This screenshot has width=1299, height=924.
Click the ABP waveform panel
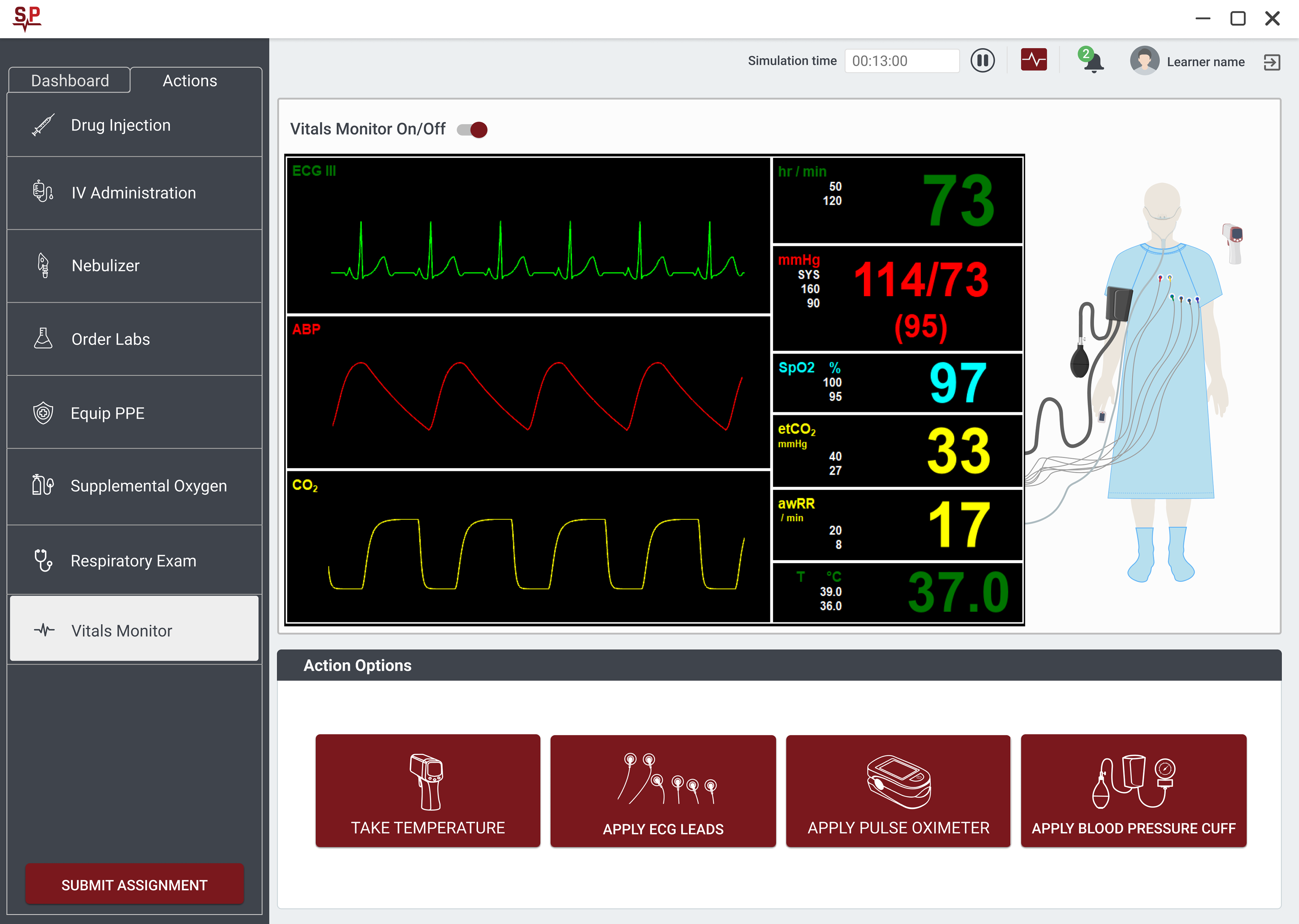[x=529, y=393]
